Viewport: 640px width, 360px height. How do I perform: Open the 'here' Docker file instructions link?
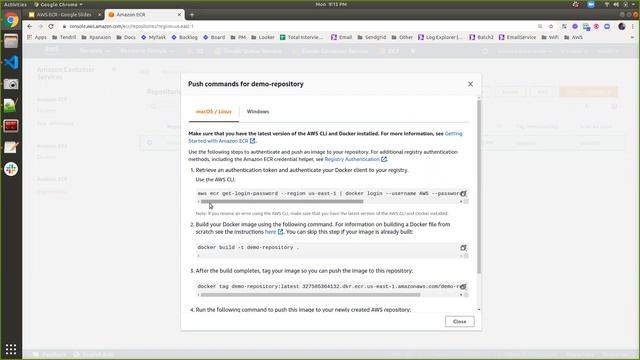(x=273, y=232)
